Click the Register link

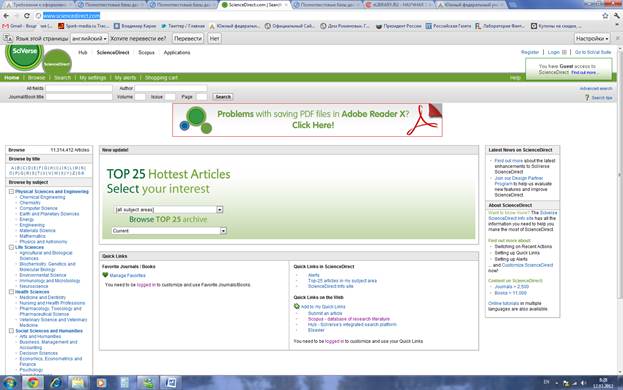pos(530,52)
